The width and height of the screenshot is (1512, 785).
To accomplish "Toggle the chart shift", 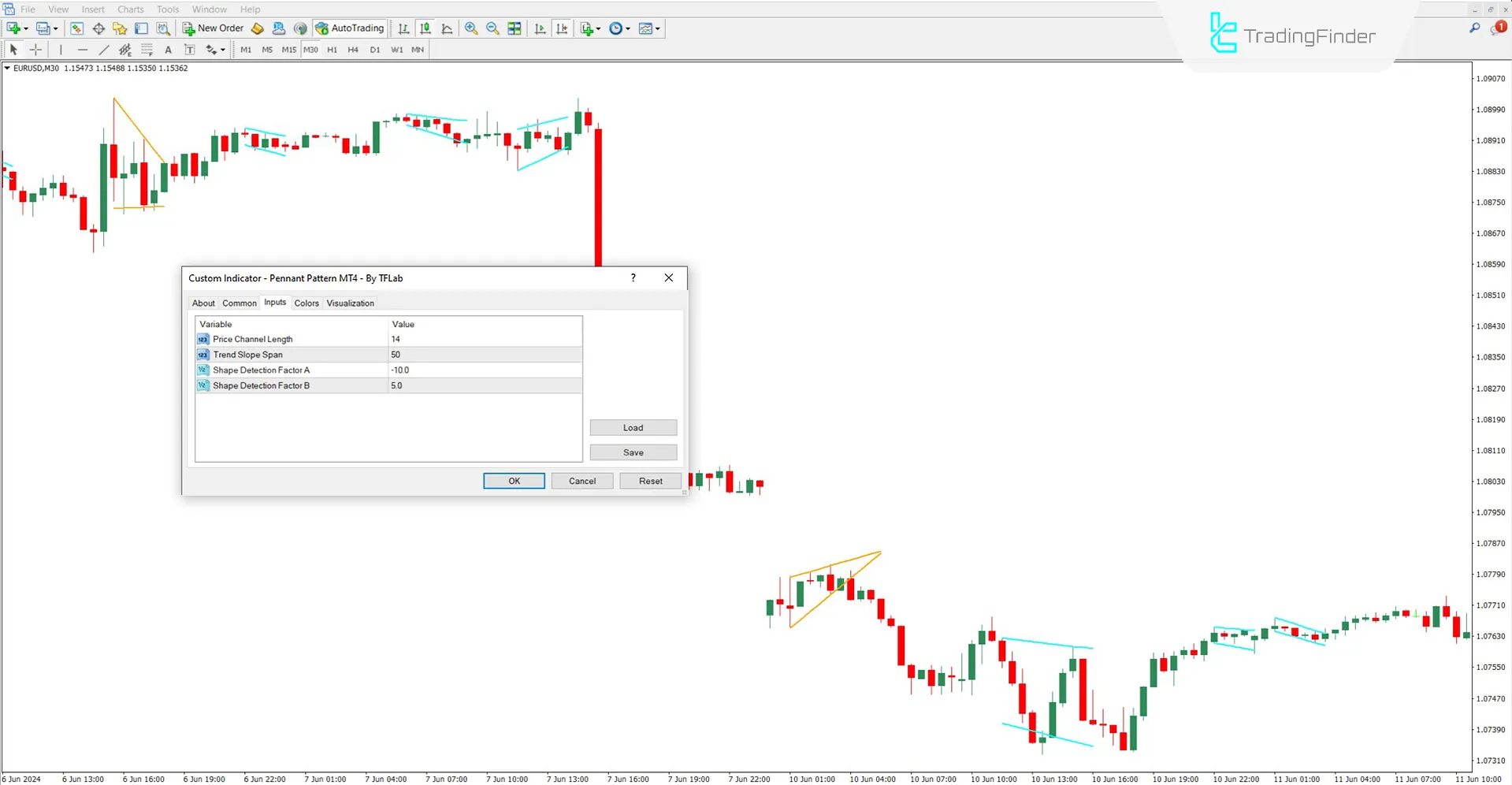I will pos(562,28).
